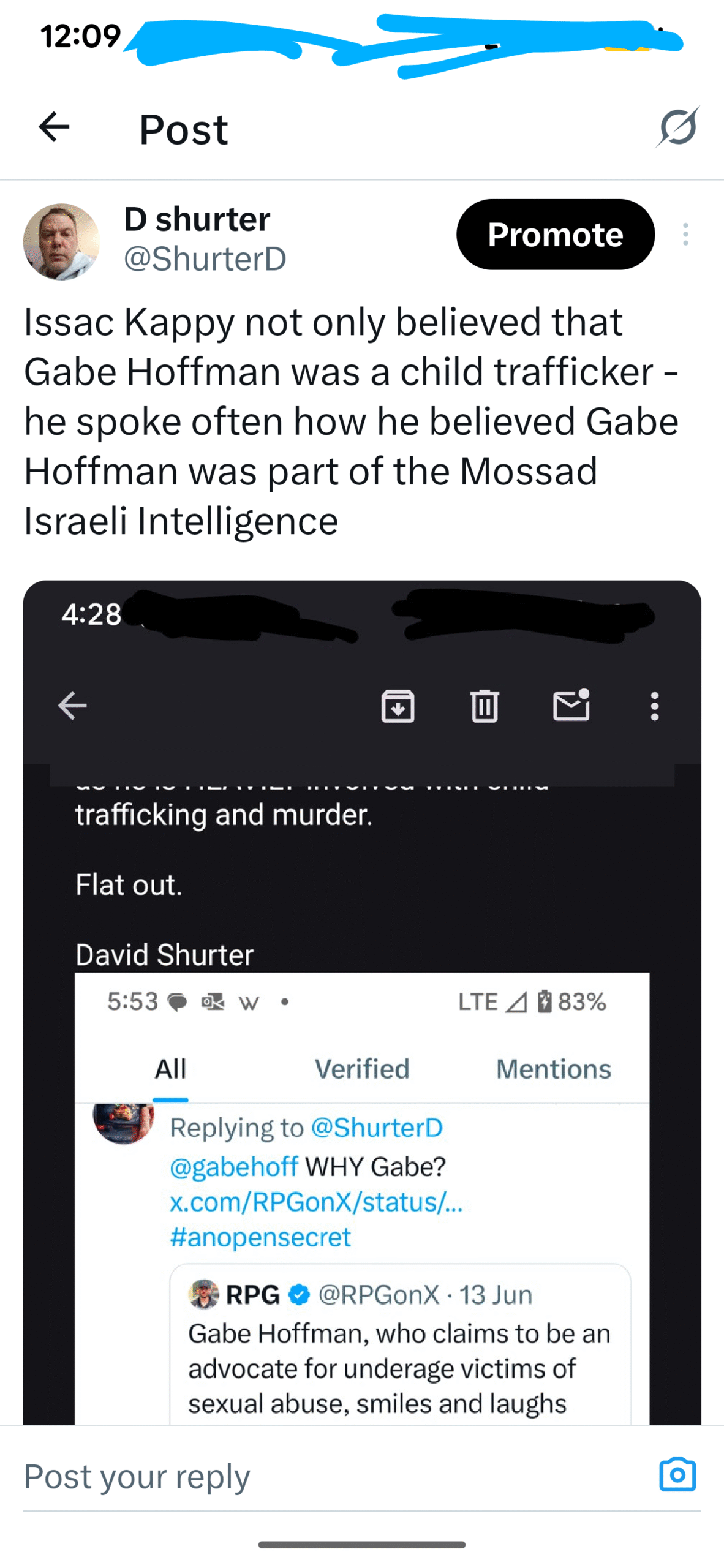The width and height of the screenshot is (724, 1568).
Task: Tap the @gabehoff mention link
Action: click(x=234, y=1167)
